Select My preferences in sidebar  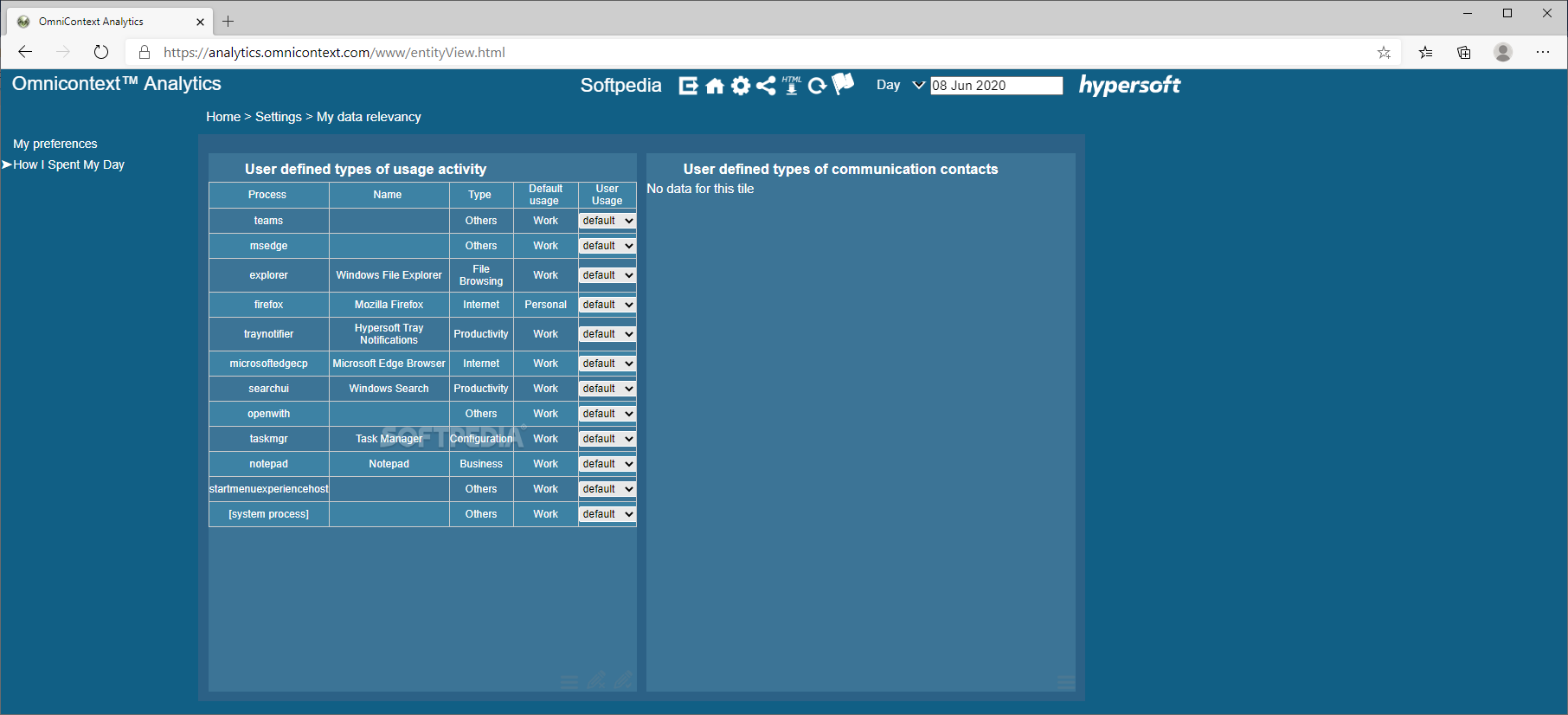click(x=55, y=144)
